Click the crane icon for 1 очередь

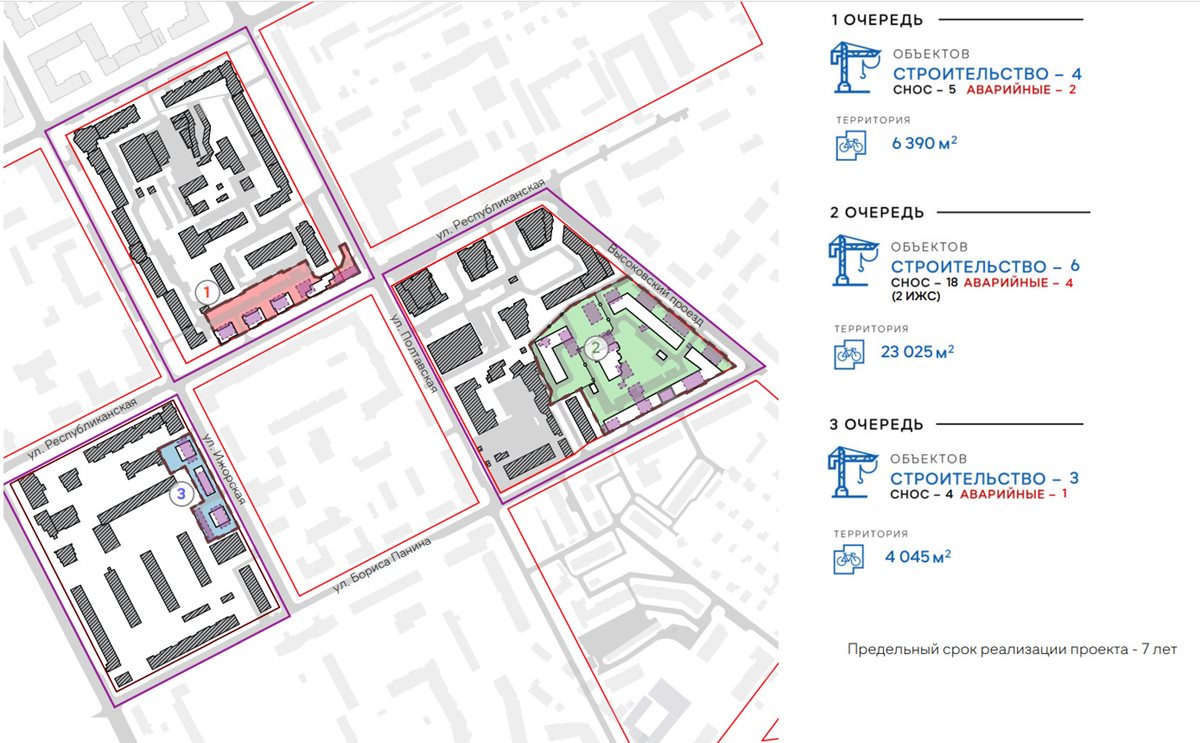click(855, 70)
